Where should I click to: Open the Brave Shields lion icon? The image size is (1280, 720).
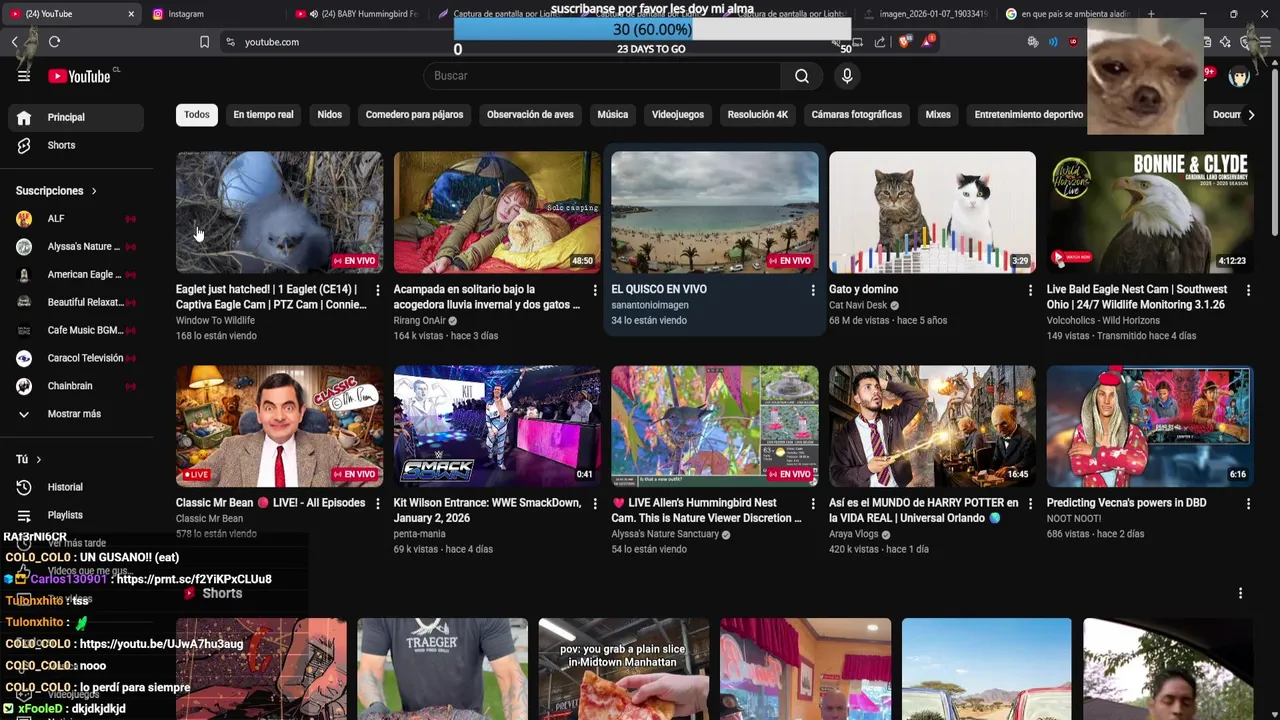pos(905,42)
